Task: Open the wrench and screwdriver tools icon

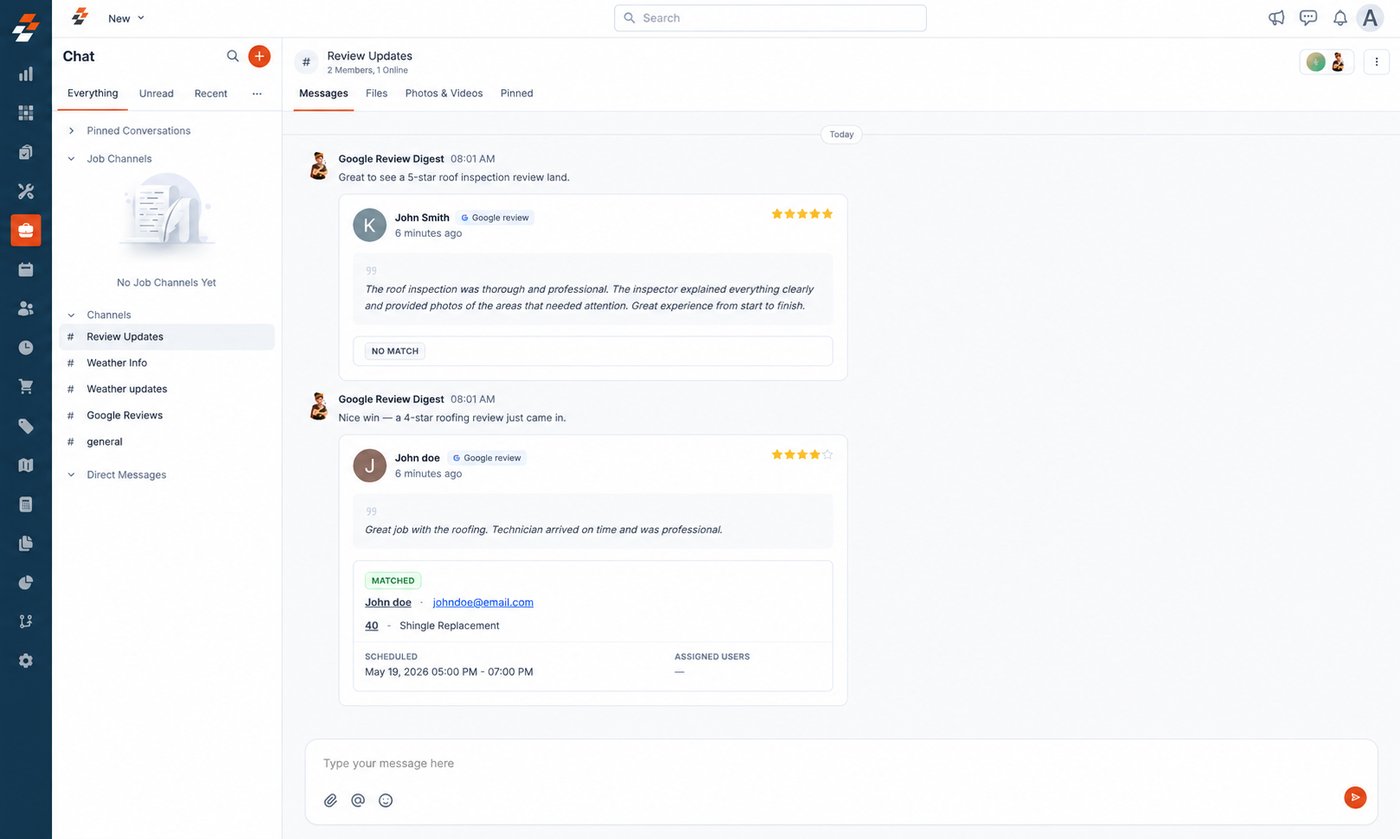Action: (x=26, y=191)
